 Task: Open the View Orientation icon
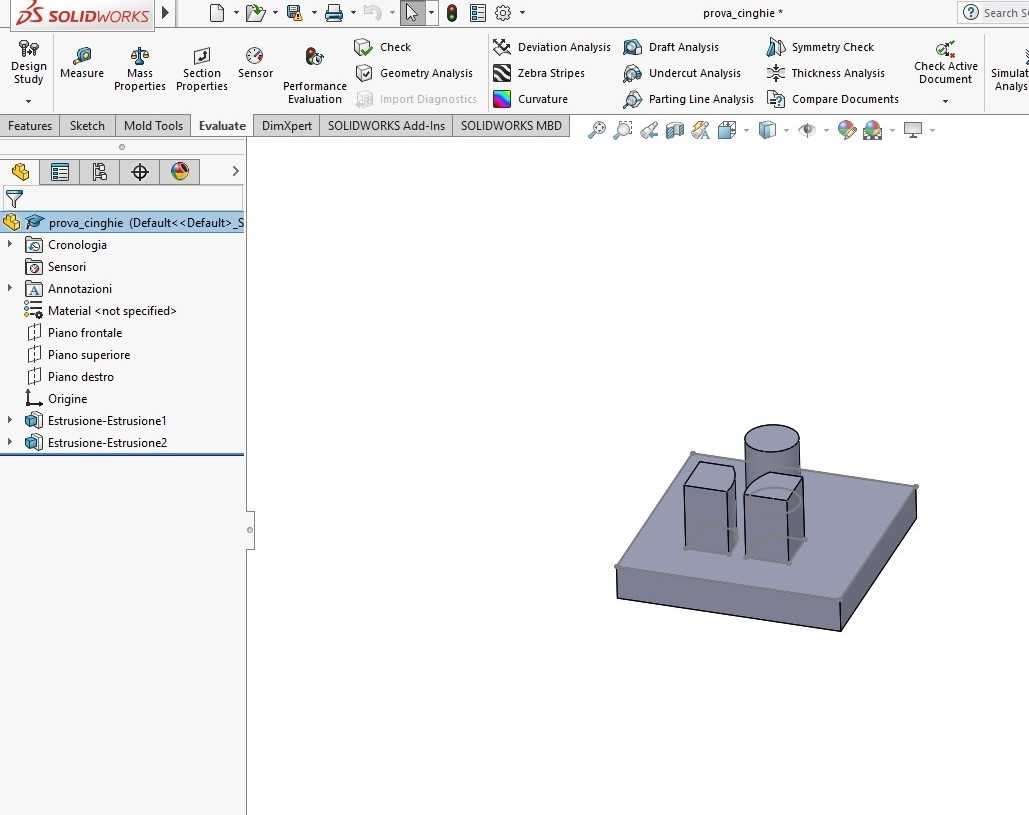(x=727, y=130)
